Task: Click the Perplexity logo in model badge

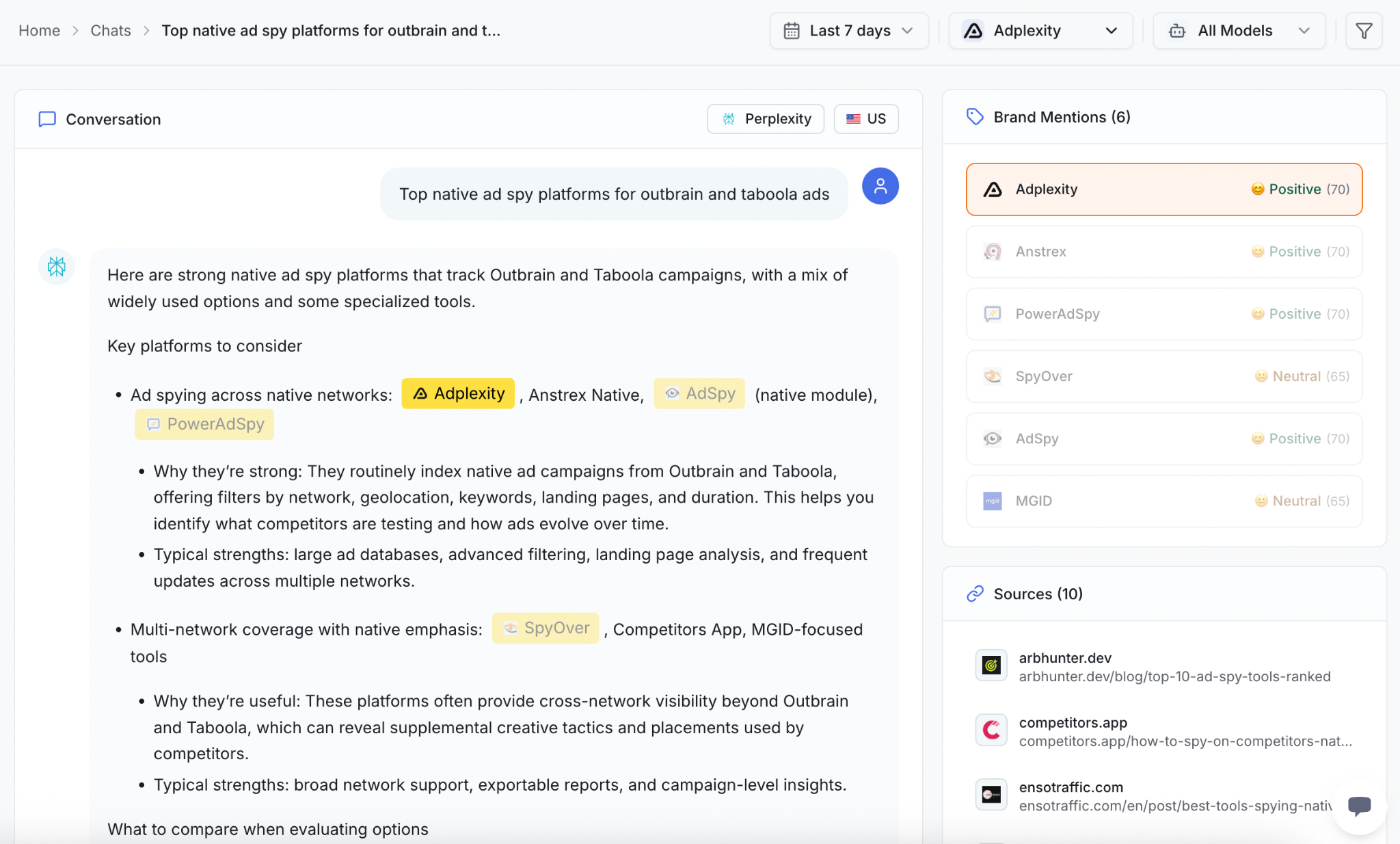Action: (729, 119)
